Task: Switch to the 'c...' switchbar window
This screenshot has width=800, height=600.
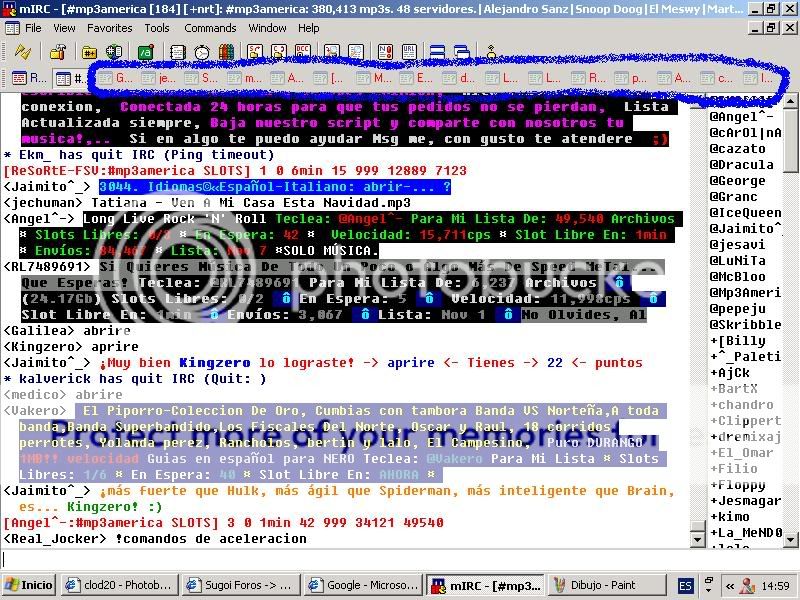Action: [717, 79]
